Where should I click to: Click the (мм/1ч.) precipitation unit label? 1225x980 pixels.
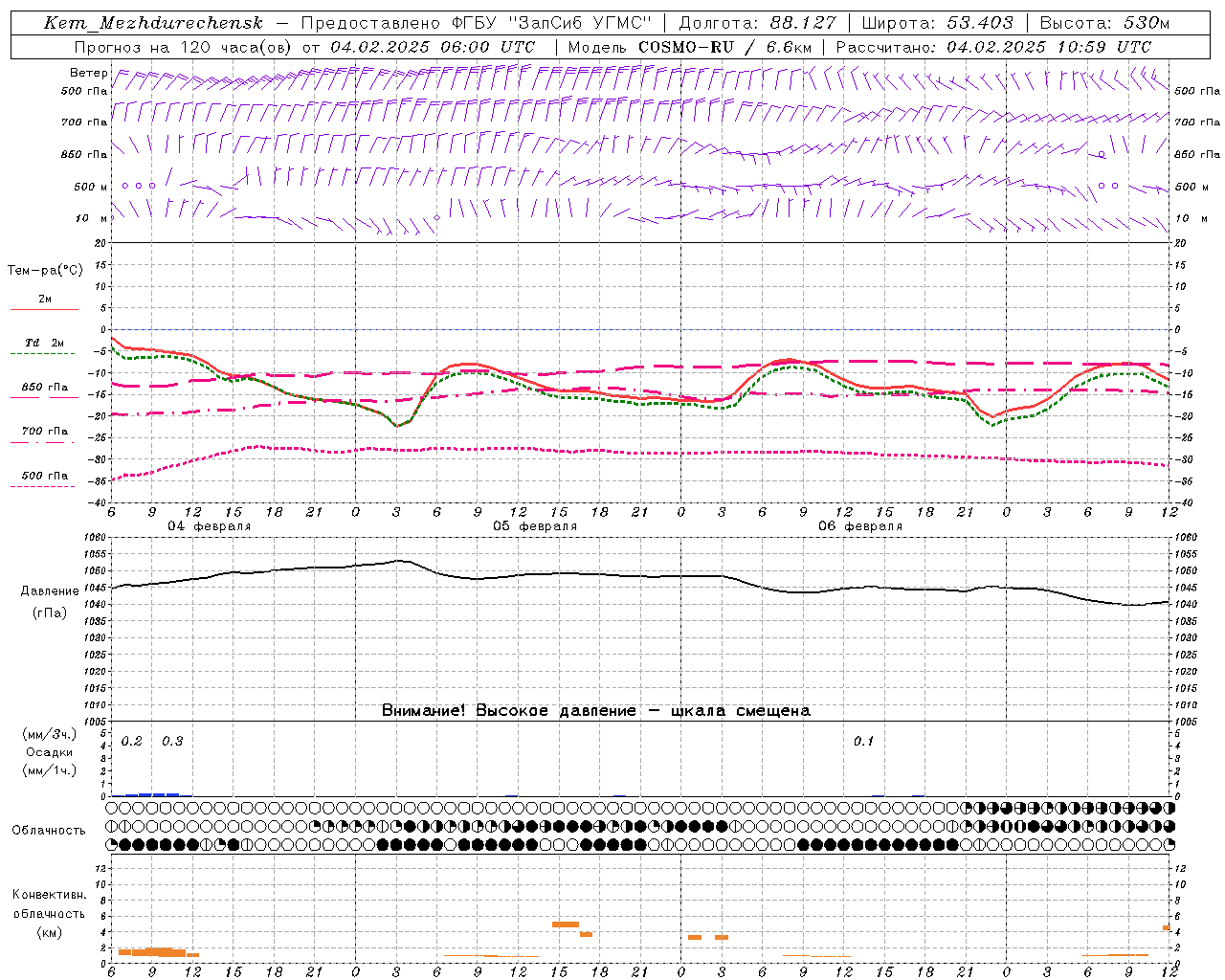pyautogui.click(x=49, y=770)
